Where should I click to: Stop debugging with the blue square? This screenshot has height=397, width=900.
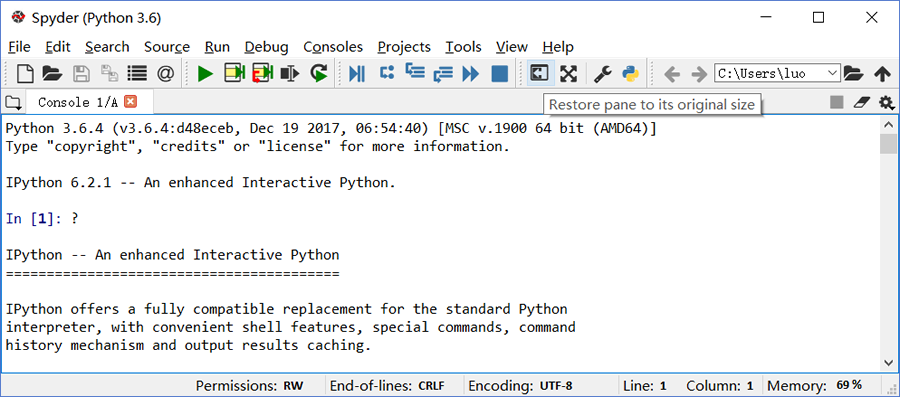[x=500, y=73]
